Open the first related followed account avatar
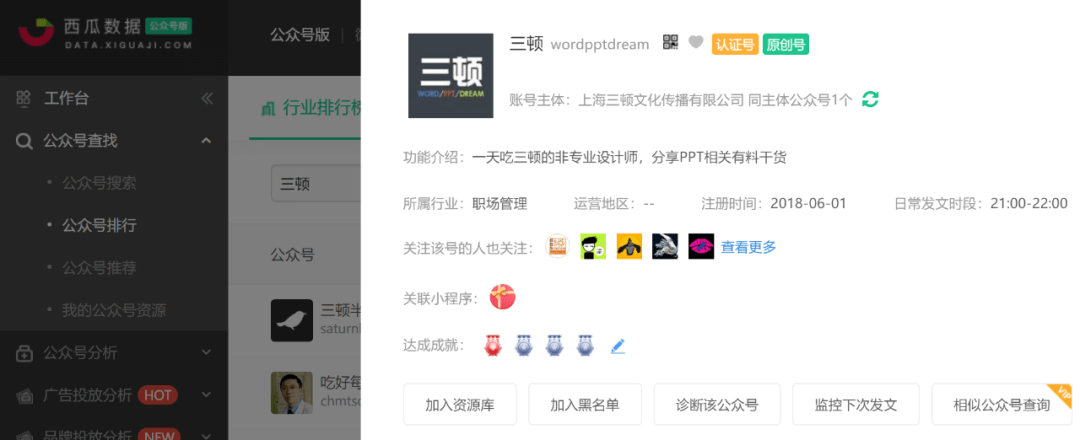Viewport: 1080px width, 440px height. tap(557, 246)
